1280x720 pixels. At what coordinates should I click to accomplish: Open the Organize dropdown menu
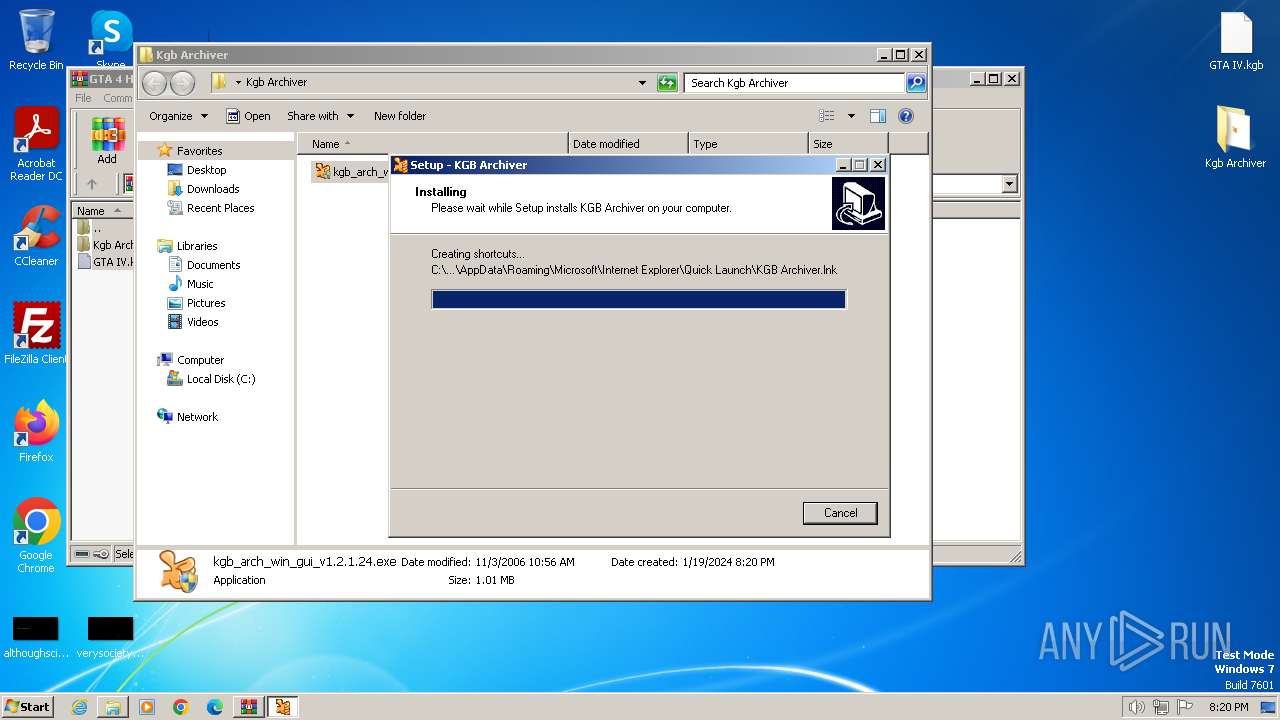178,116
